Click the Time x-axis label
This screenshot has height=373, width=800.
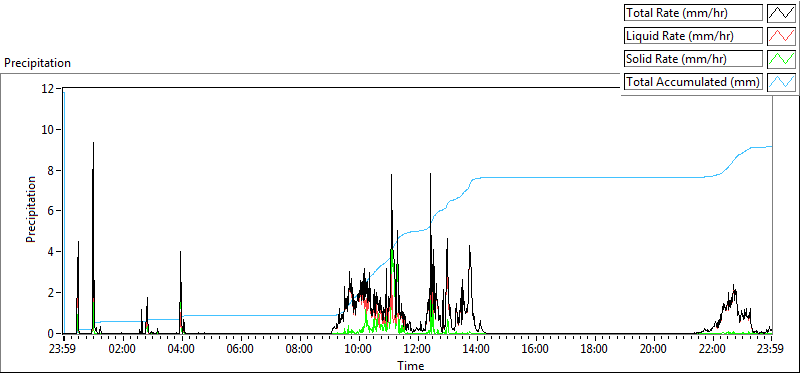point(411,365)
